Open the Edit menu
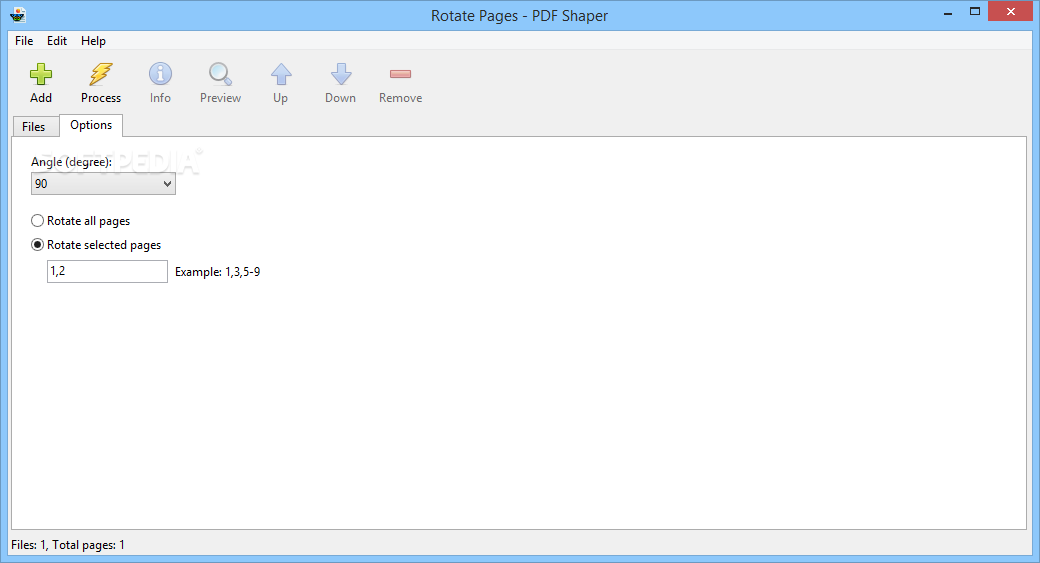The height and width of the screenshot is (563, 1040). point(56,40)
